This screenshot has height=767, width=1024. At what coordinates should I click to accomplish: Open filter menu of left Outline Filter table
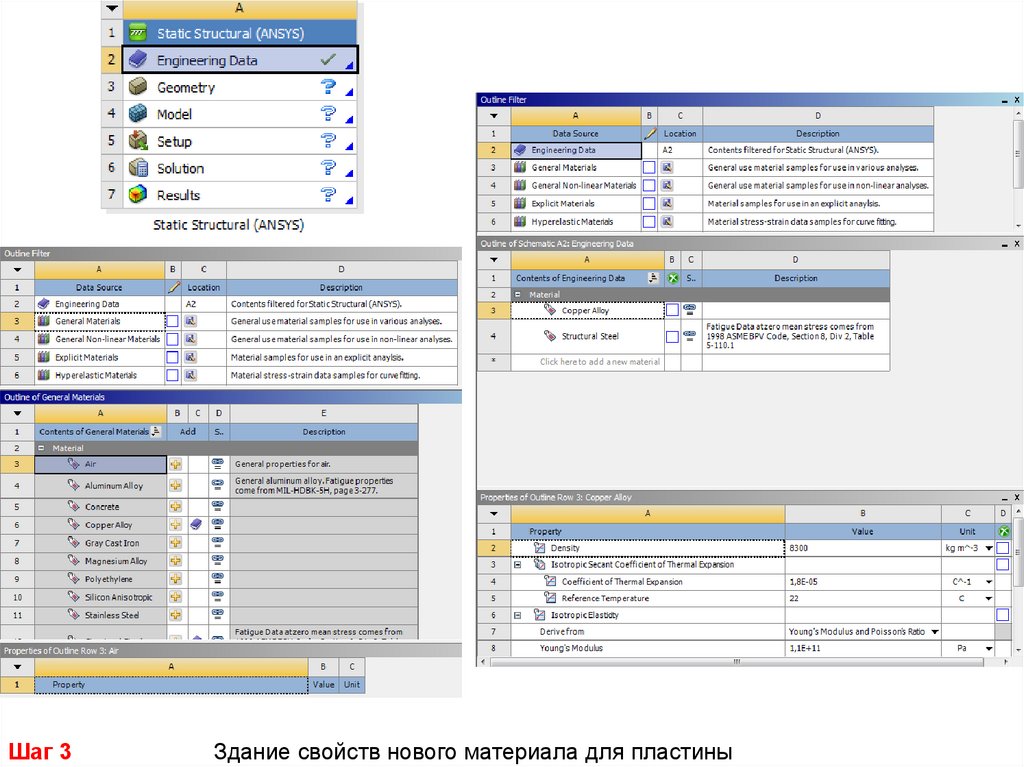pos(18,269)
